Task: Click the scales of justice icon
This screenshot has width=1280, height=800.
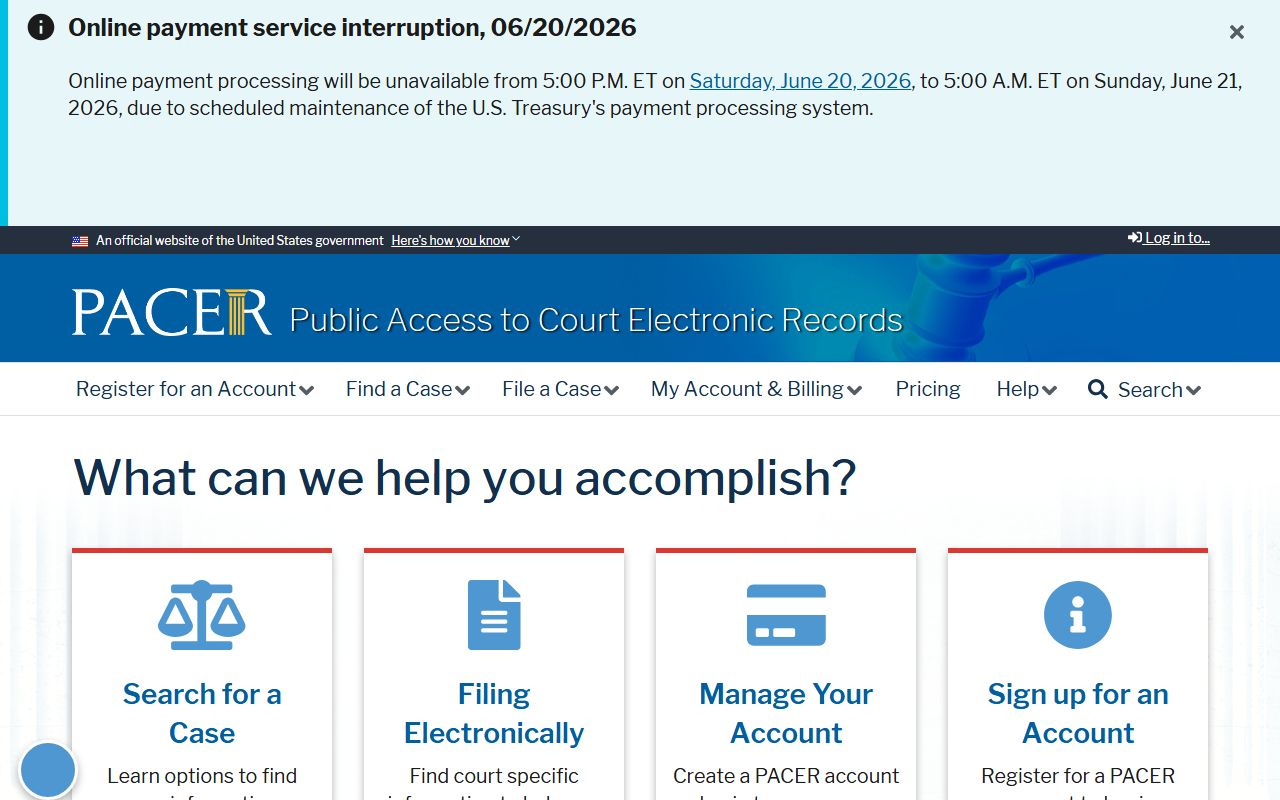Action: [x=202, y=615]
